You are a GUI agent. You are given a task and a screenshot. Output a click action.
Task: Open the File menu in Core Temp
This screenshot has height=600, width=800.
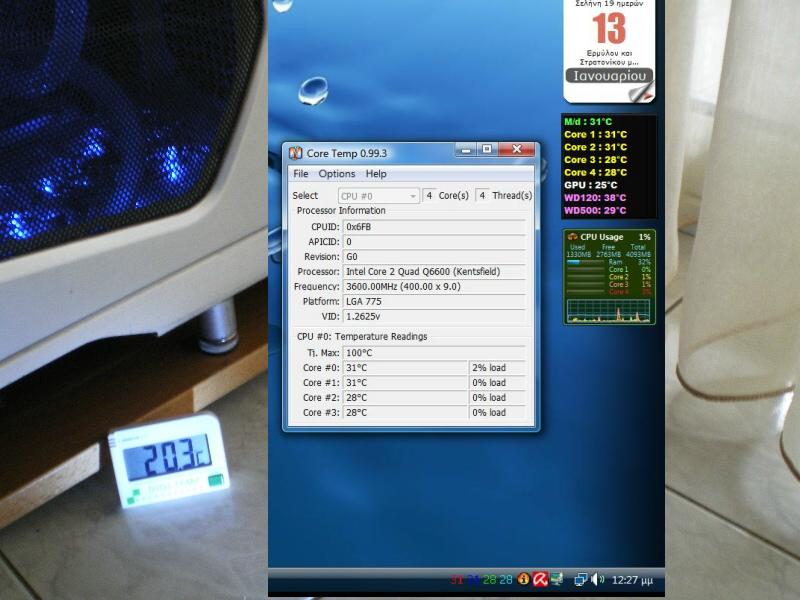[301, 174]
